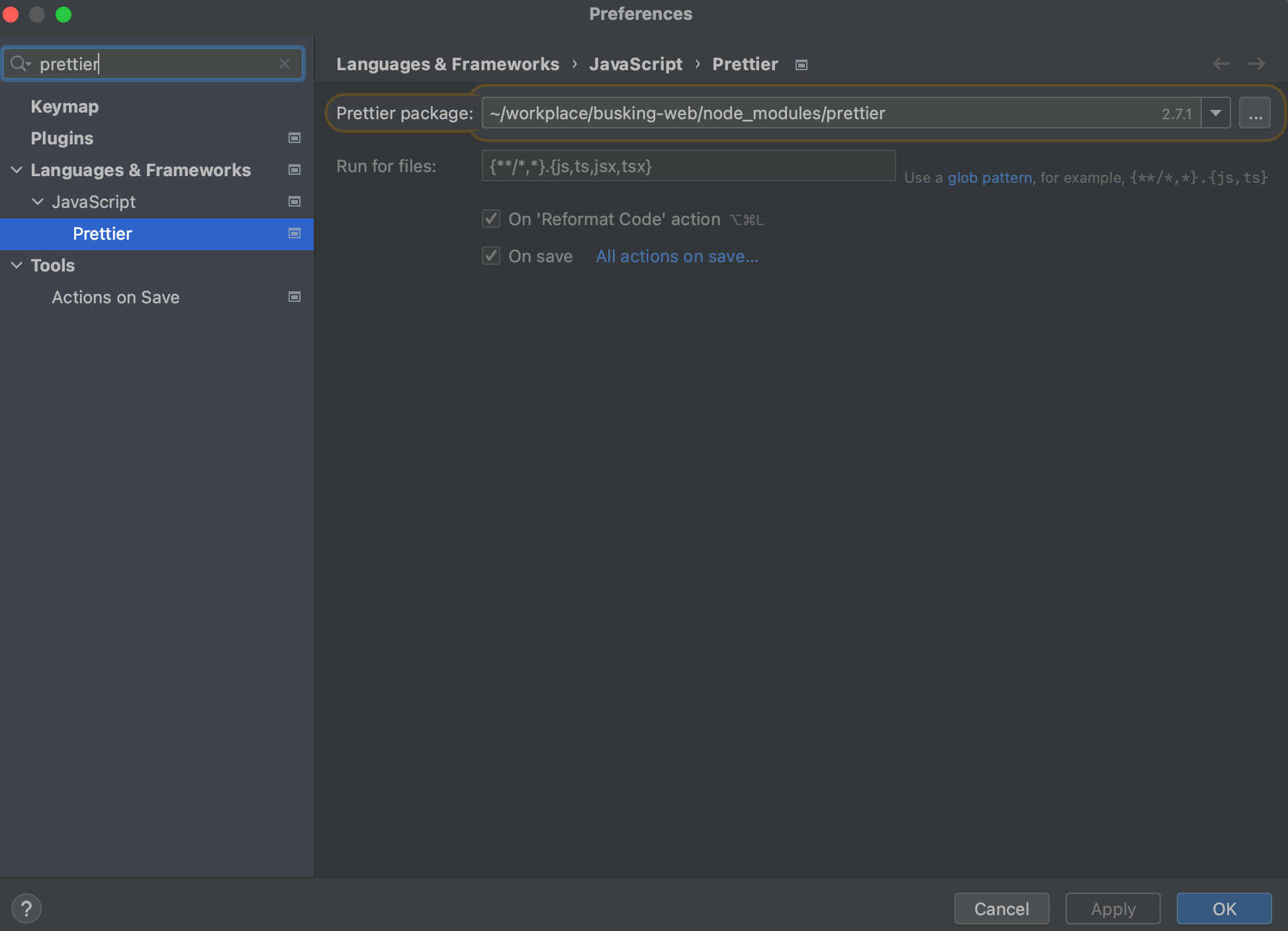
Task: Collapse the Tools section
Action: coord(17,266)
